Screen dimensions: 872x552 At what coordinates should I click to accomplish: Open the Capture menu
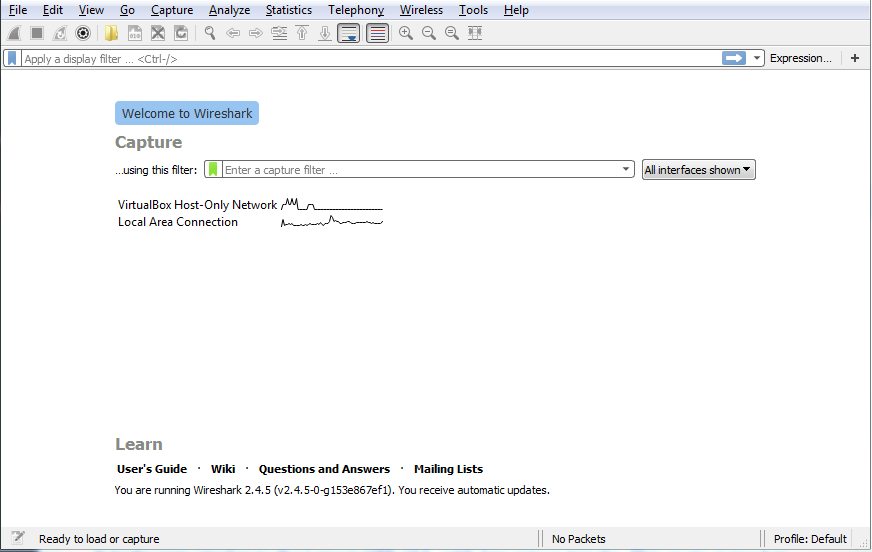(172, 10)
